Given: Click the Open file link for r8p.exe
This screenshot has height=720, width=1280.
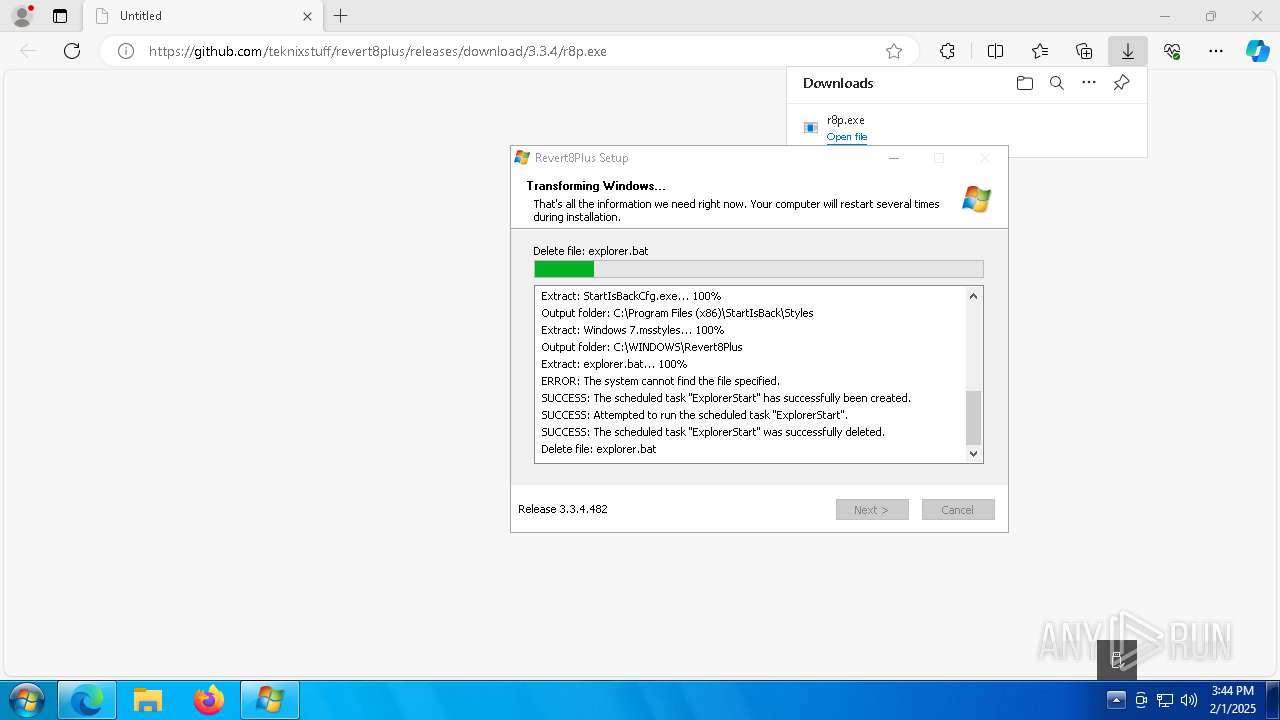Looking at the screenshot, I should 847,137.
